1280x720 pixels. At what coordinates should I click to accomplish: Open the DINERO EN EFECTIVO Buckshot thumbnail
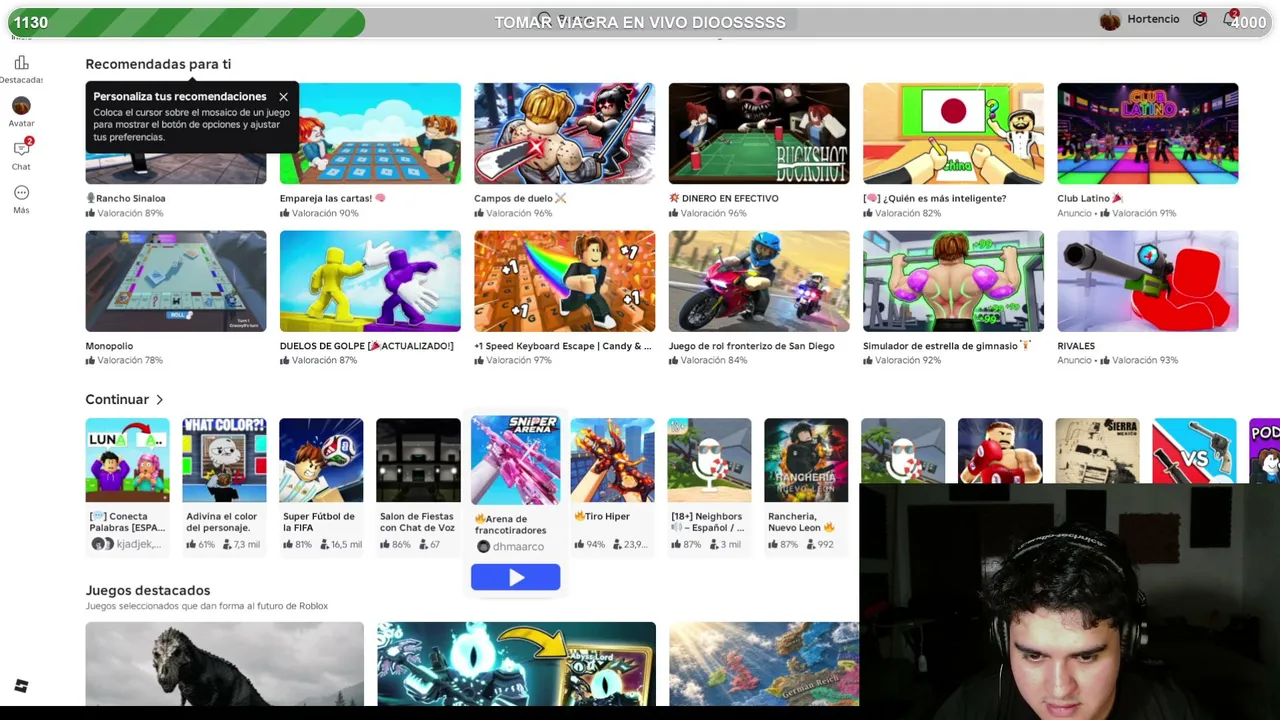[759, 133]
